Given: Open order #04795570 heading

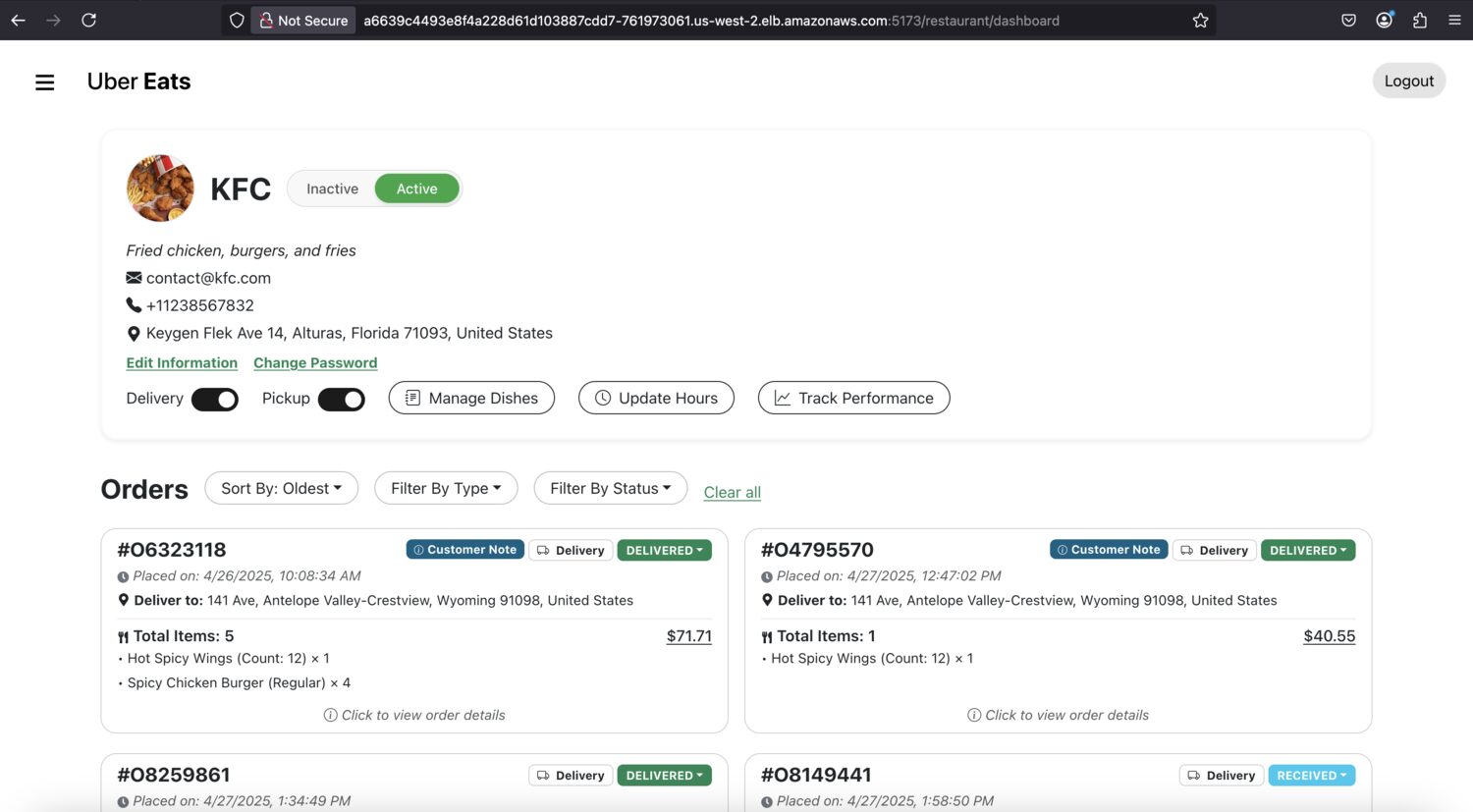Looking at the screenshot, I should tap(817, 550).
